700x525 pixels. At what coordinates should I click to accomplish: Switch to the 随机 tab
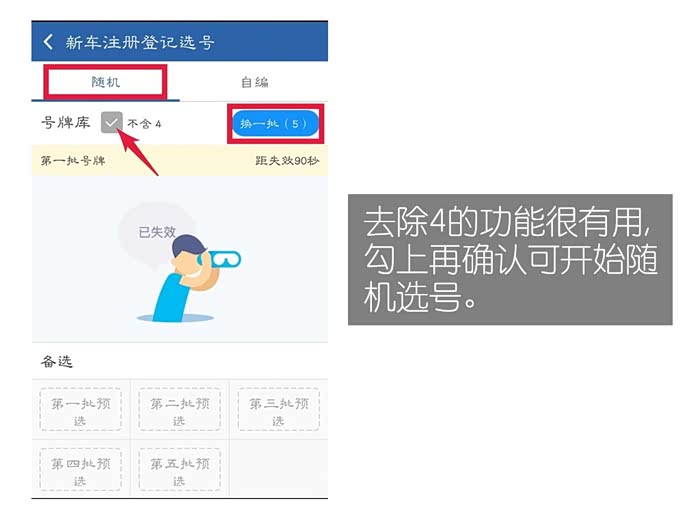(106, 82)
